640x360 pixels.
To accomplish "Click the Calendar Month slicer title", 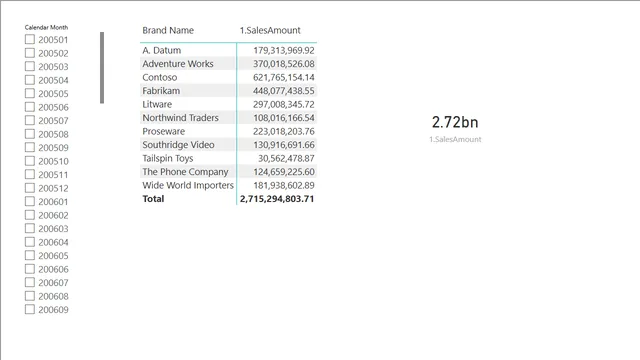I will (46, 27).
